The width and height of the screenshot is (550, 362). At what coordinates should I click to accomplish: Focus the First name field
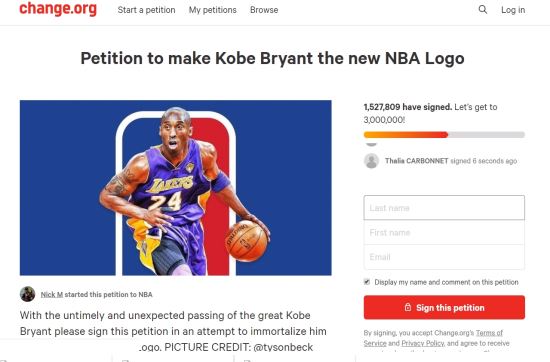(444, 232)
